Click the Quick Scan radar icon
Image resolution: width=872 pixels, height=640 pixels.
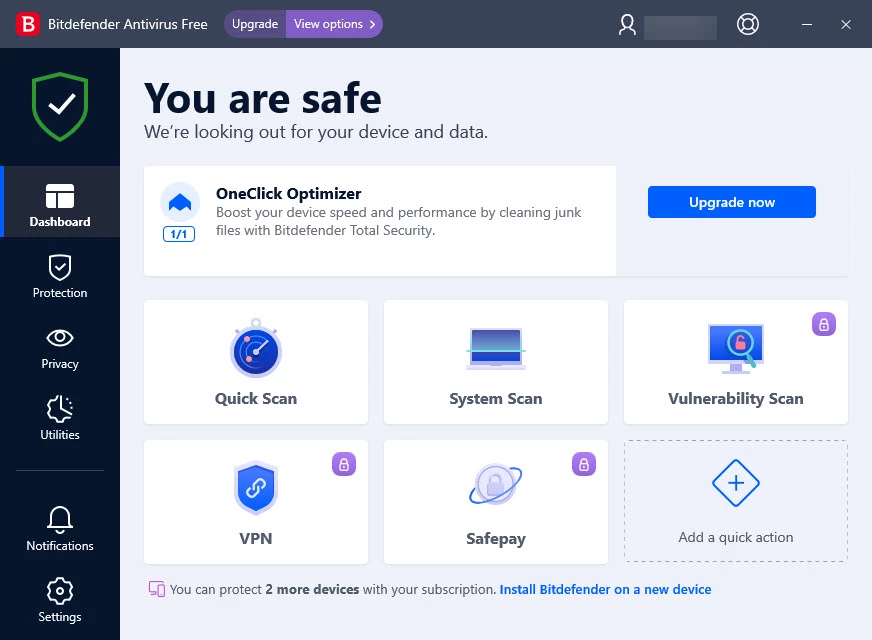(x=256, y=350)
